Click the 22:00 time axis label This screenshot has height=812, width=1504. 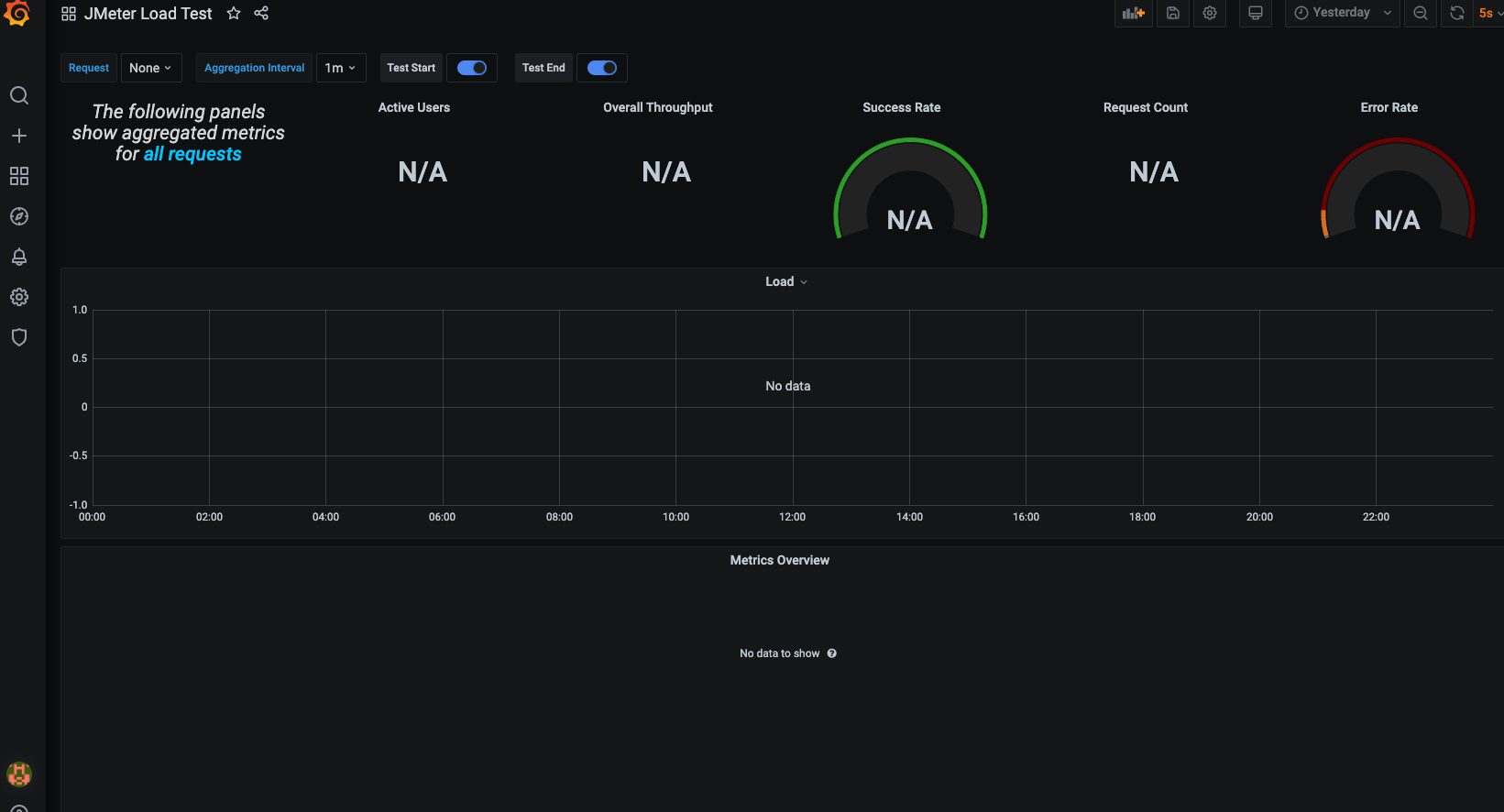coord(1376,517)
